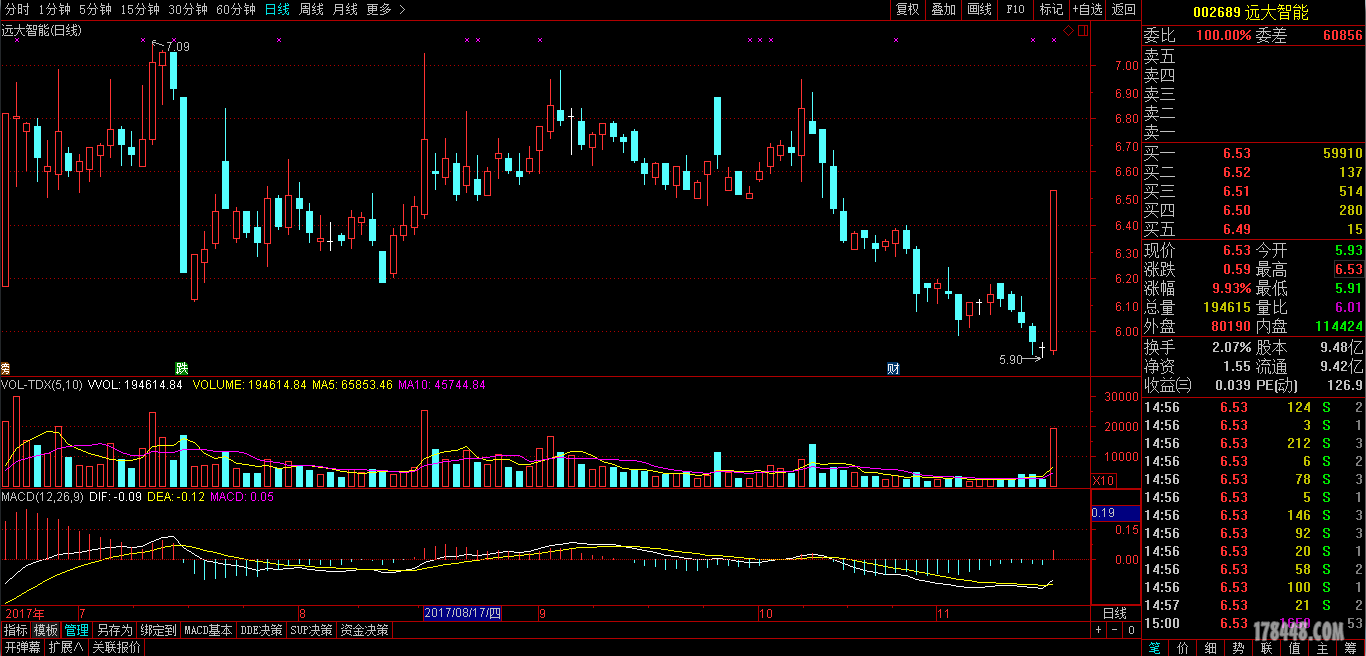Open the 复权 adjustment option

[907, 9]
